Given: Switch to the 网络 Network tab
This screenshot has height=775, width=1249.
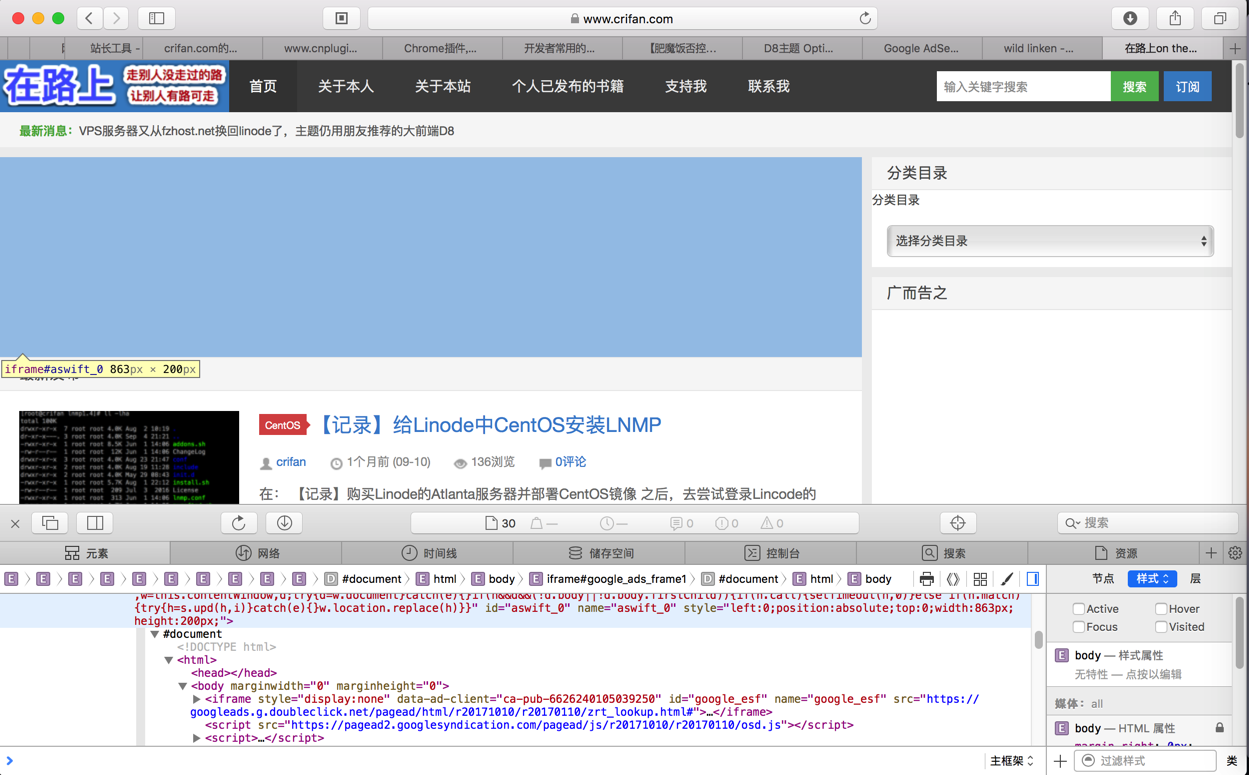Looking at the screenshot, I should (257, 553).
